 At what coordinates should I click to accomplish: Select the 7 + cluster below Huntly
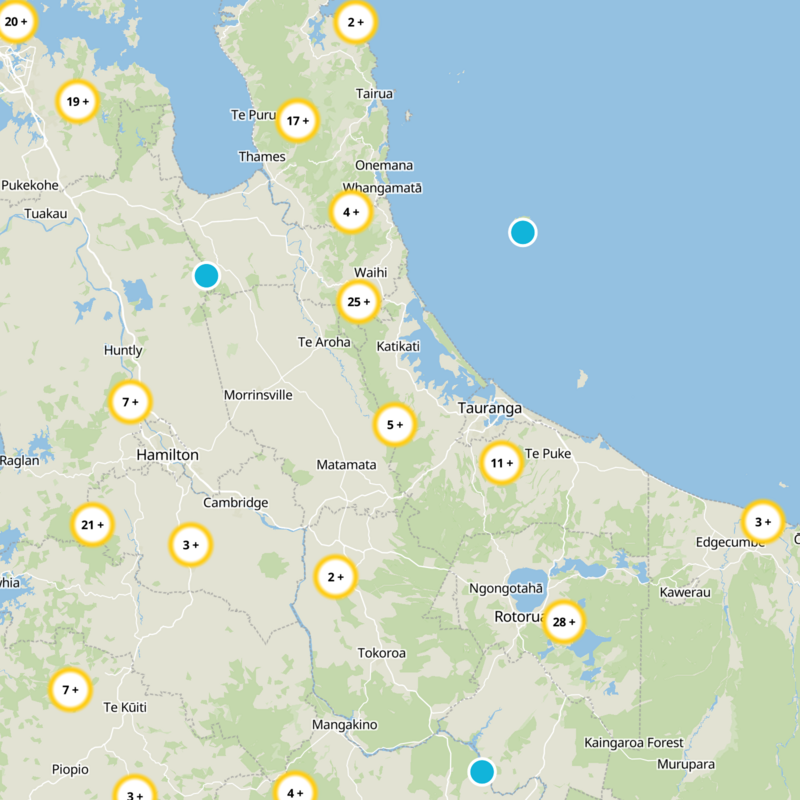pyautogui.click(x=131, y=402)
